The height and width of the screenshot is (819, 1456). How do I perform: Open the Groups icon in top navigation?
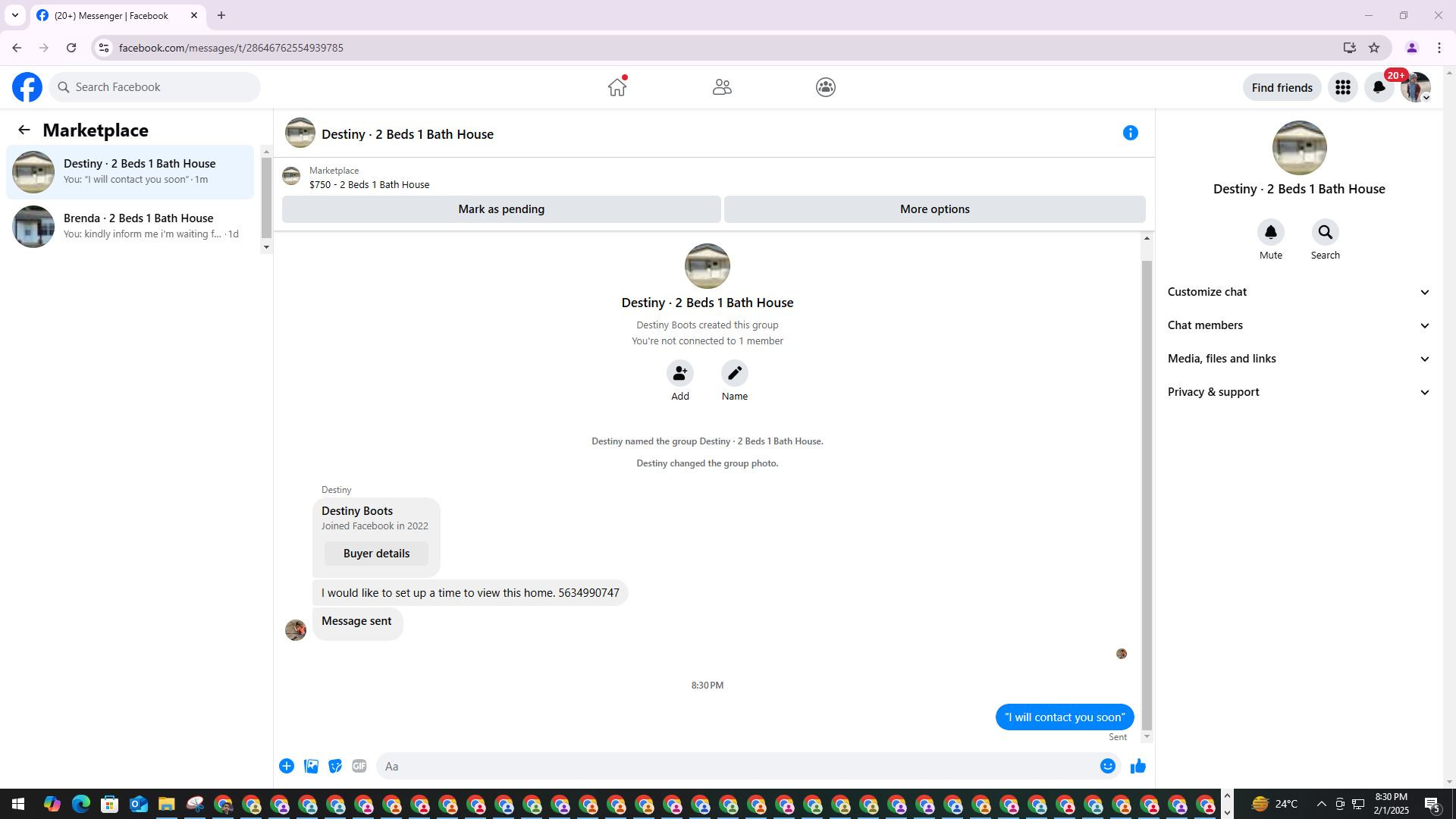click(x=825, y=87)
